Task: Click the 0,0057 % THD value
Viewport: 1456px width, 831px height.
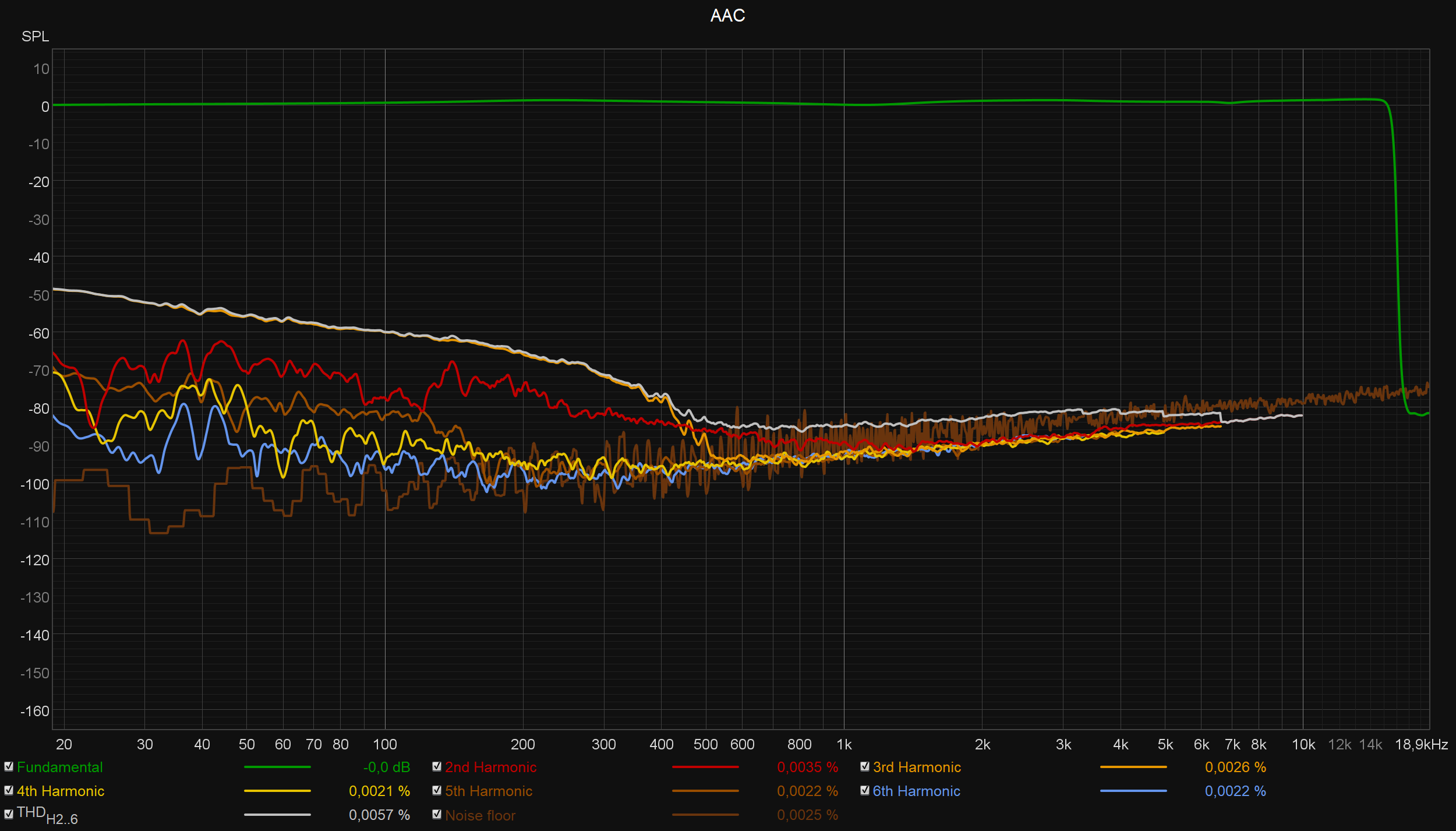Action: point(379,815)
